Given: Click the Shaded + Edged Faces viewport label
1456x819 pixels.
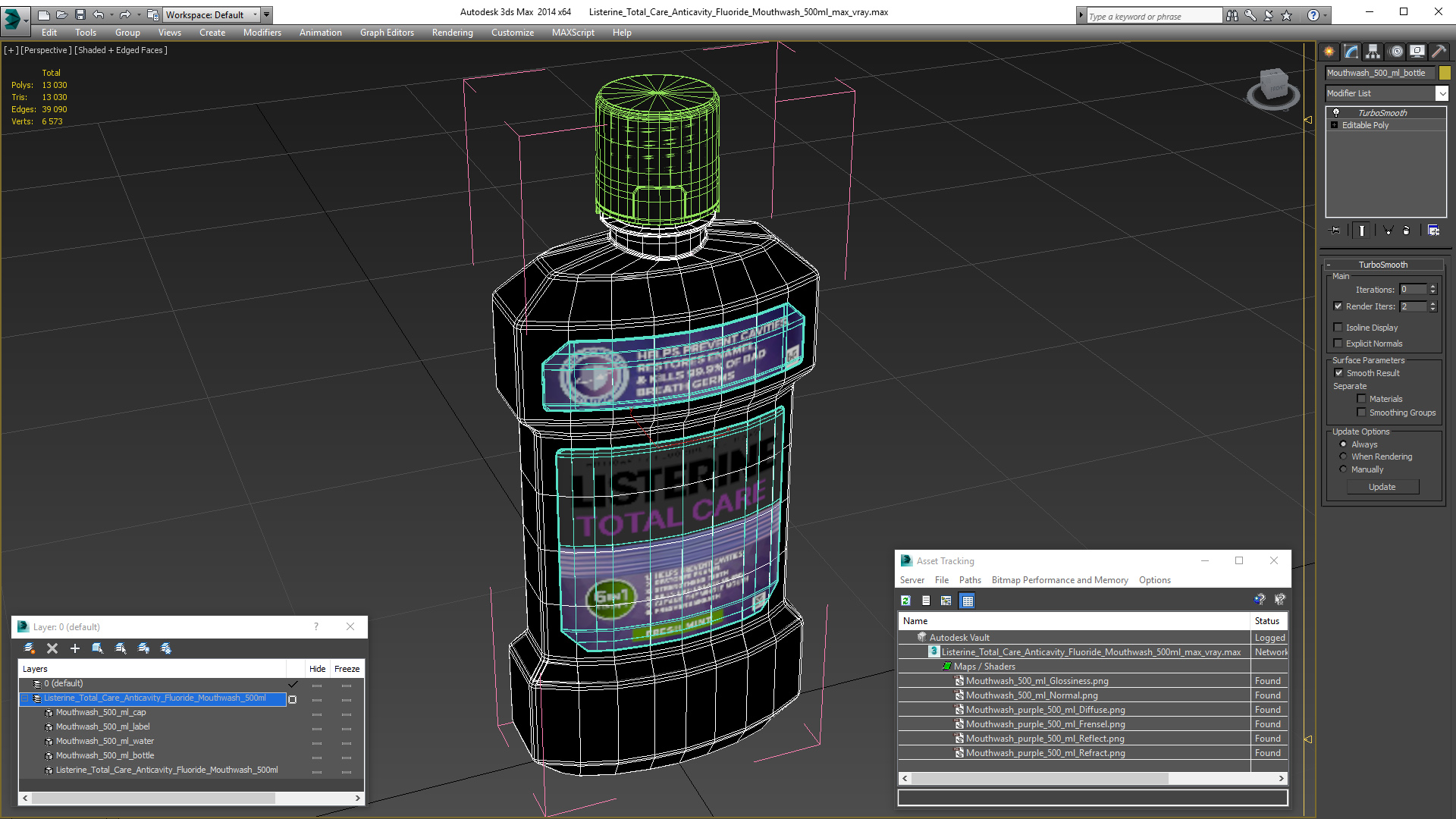Looking at the screenshot, I should tap(121, 50).
